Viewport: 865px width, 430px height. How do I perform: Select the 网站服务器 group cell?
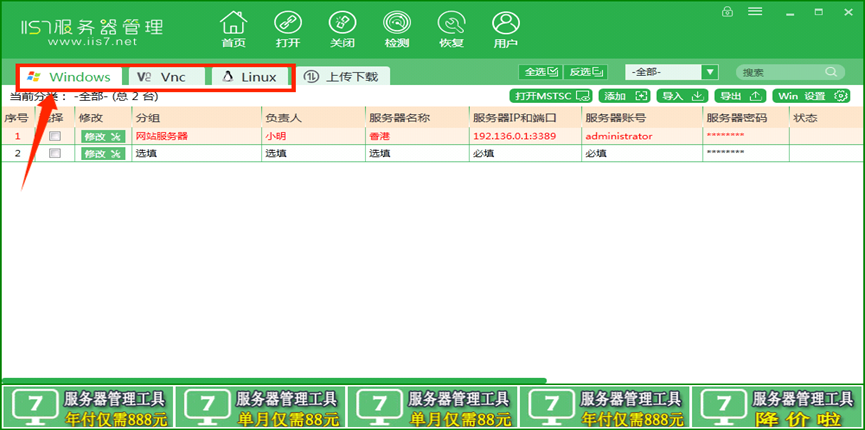point(196,136)
